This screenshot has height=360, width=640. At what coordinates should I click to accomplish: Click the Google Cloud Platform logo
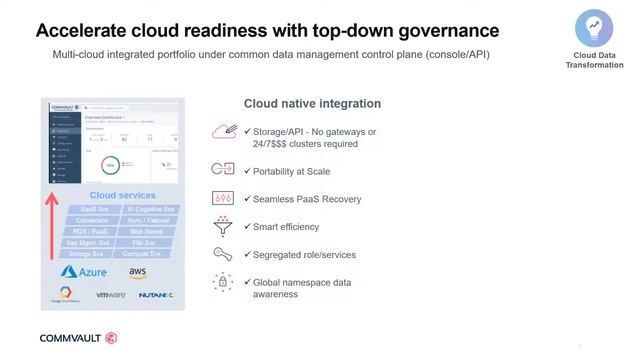point(65,294)
